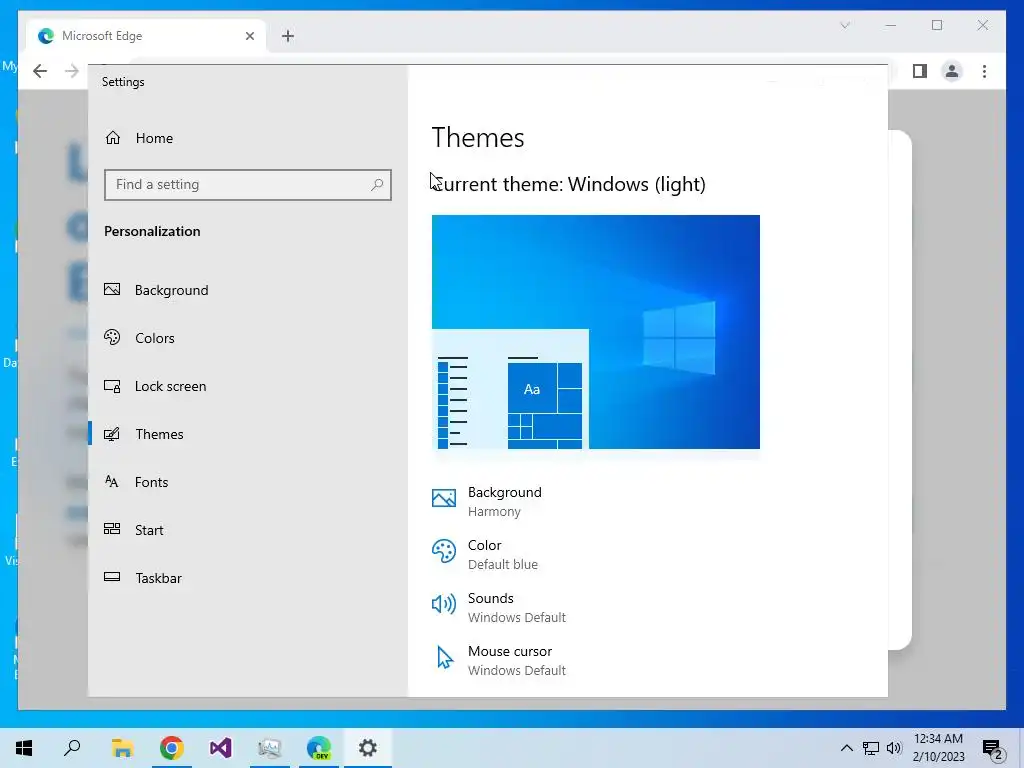Click the current theme preview image

(x=596, y=332)
